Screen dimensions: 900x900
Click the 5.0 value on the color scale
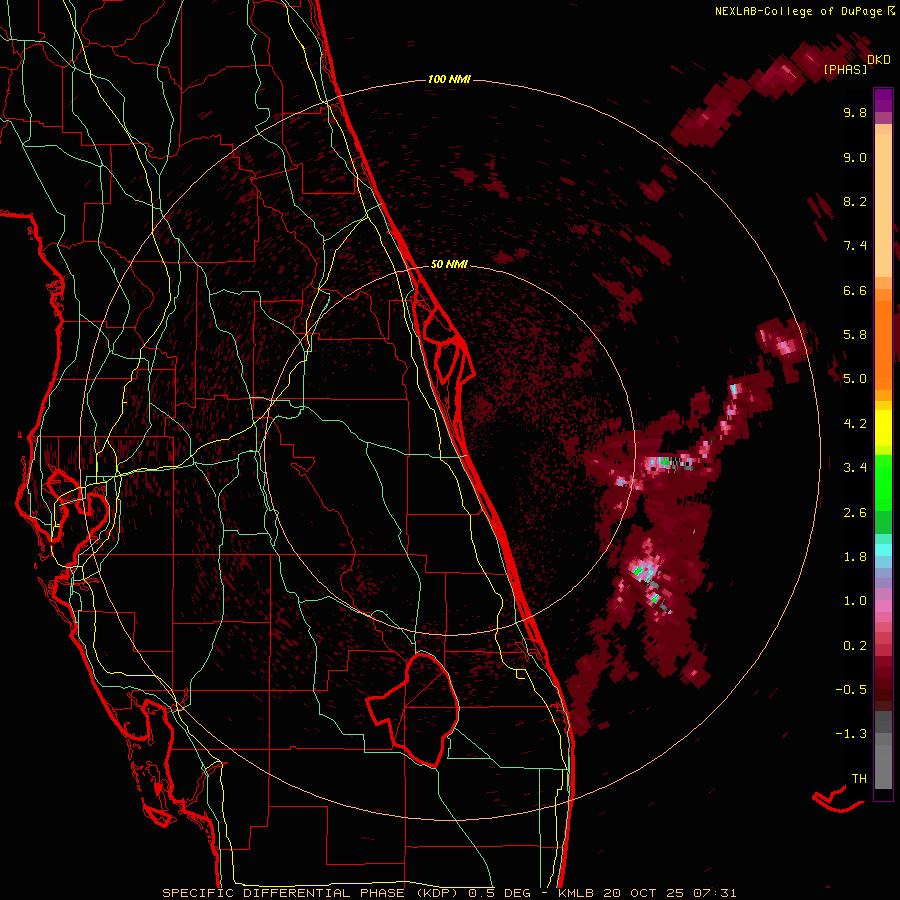pos(855,379)
